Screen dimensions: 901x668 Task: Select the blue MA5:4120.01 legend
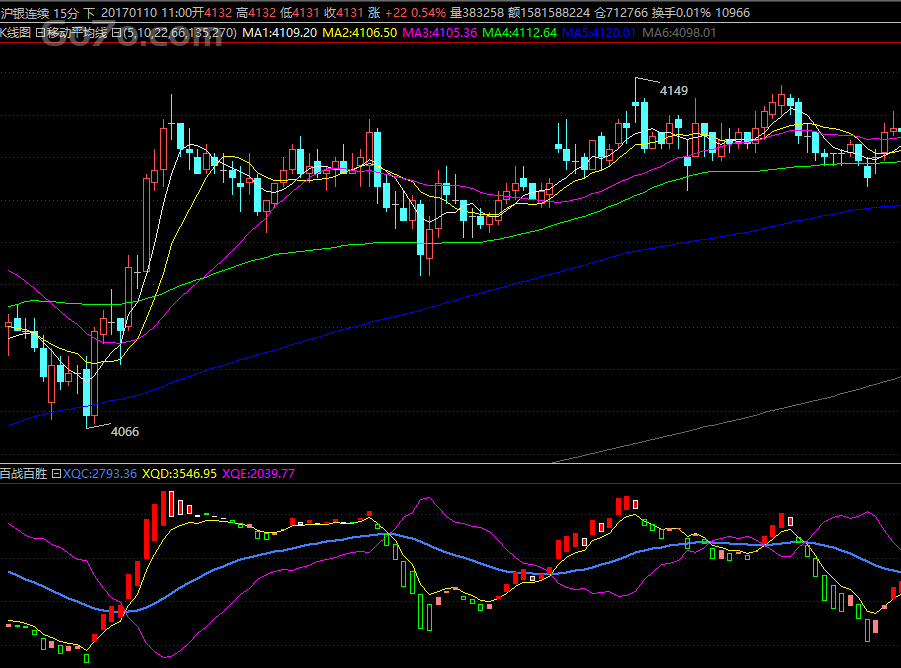tap(599, 33)
